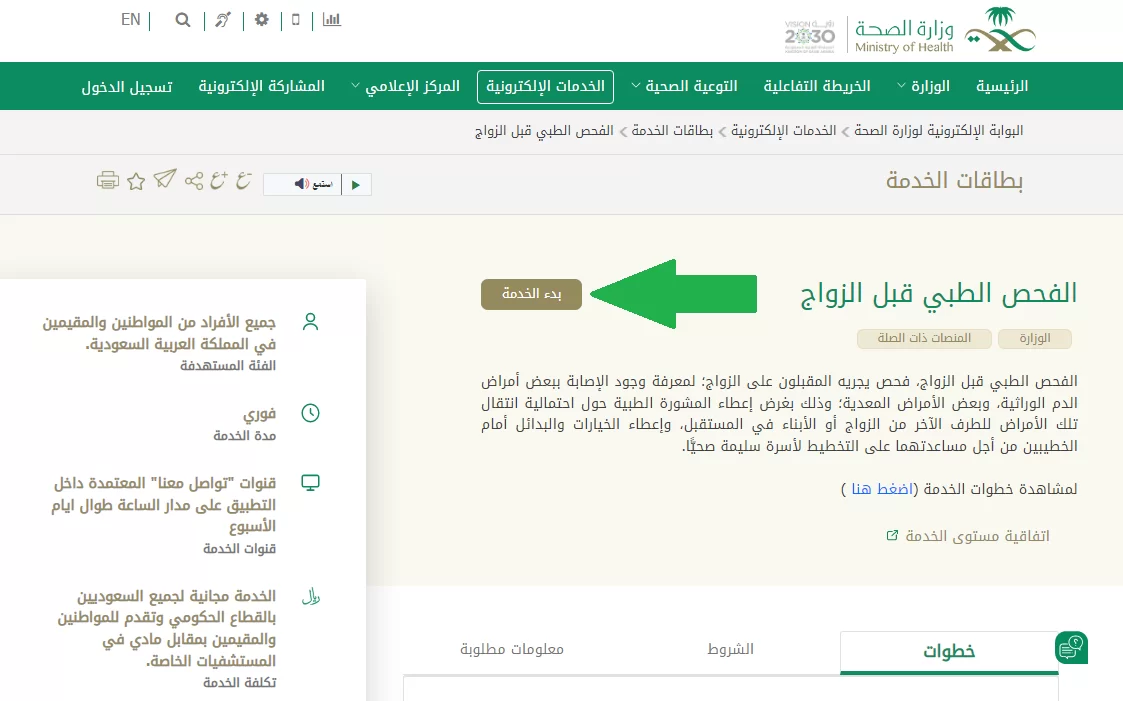The image size is (1123, 701).
Task: Open the search magnifier icon
Action: [183, 20]
